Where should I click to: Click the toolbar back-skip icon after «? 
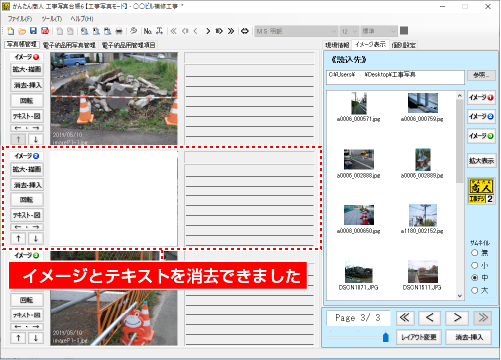pyautogui.click(x=185, y=31)
